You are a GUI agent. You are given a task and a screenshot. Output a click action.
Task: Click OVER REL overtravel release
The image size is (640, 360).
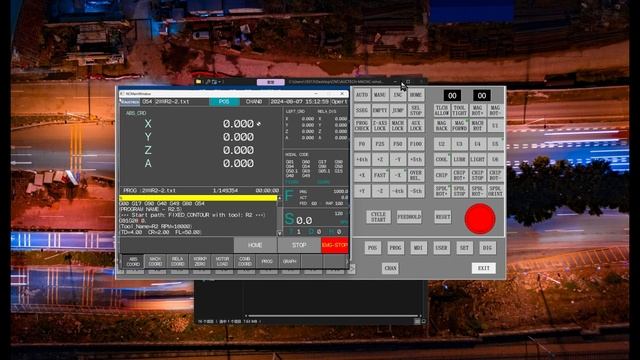click(x=416, y=175)
